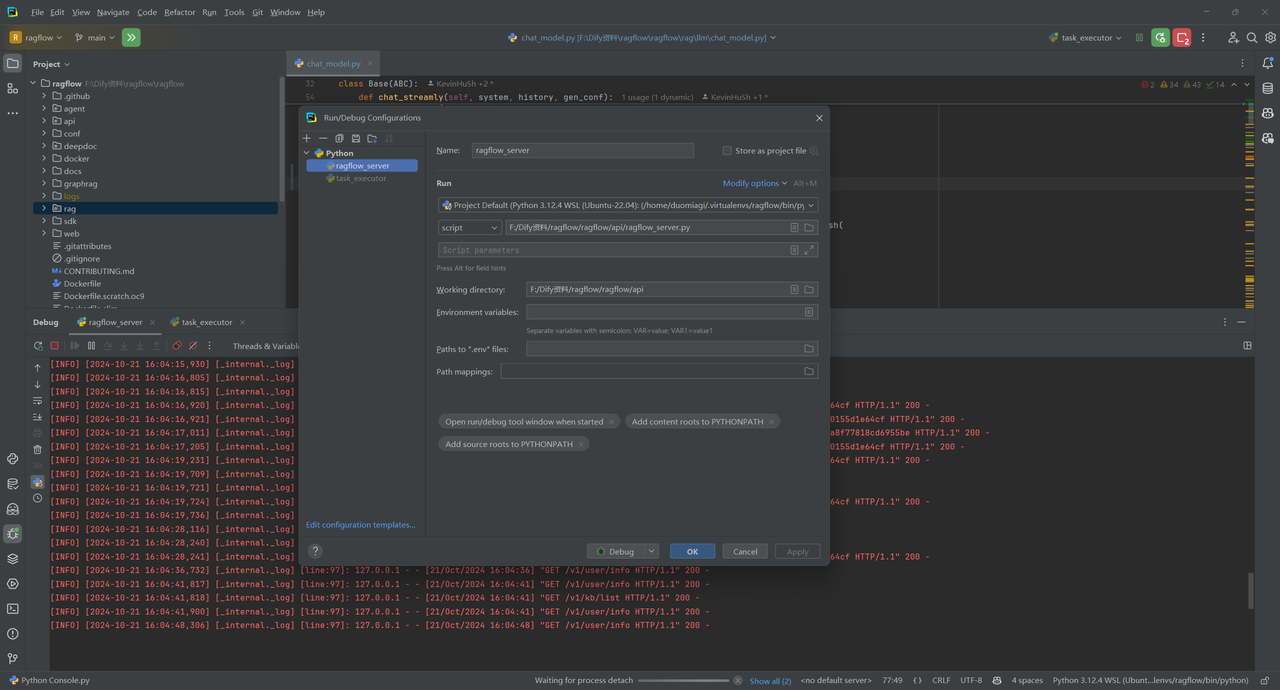The height and width of the screenshot is (690, 1280).
Task: Open Search Everywhere magnifier icon
Action: (x=1251, y=38)
